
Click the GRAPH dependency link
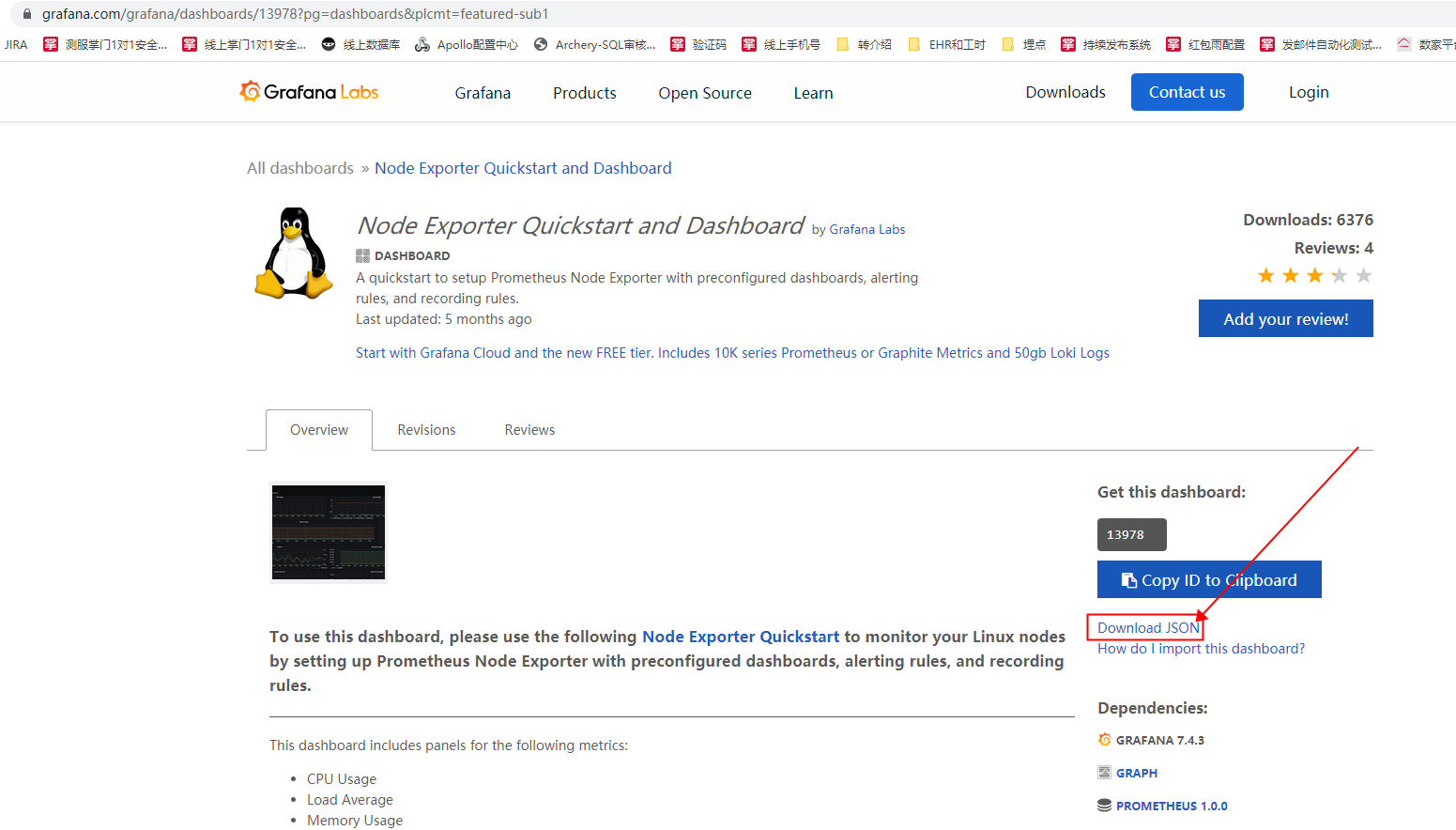coord(1137,773)
